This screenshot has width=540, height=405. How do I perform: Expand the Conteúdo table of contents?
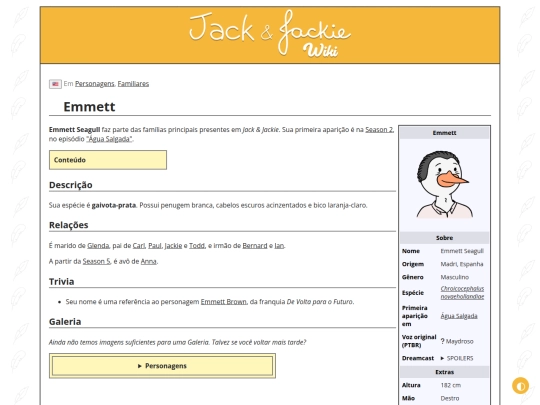coord(108,160)
